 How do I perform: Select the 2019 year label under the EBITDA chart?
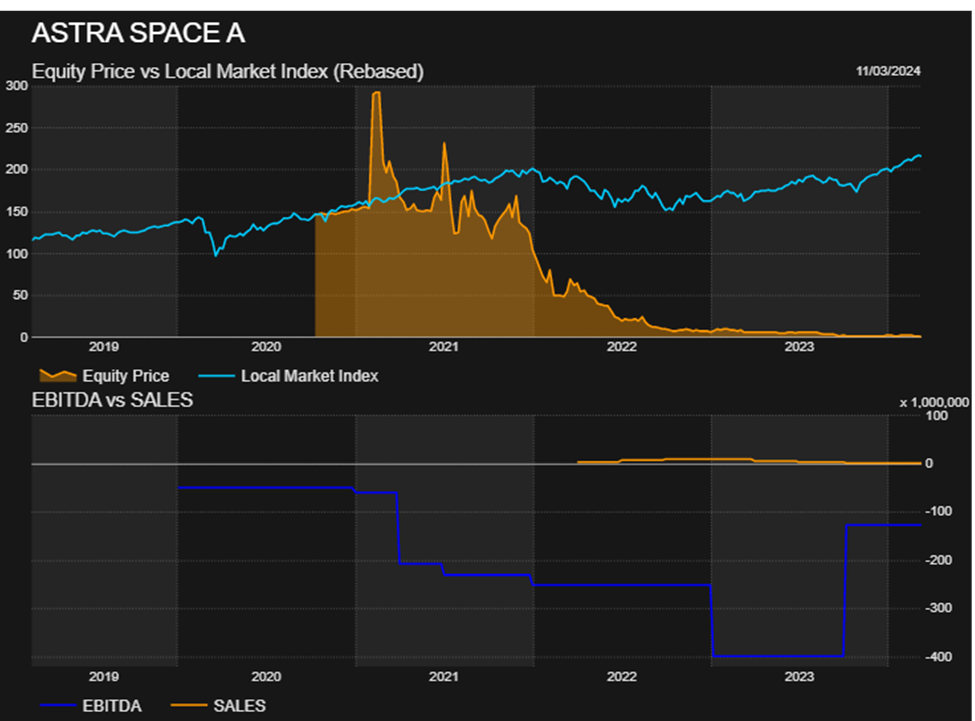click(x=104, y=676)
